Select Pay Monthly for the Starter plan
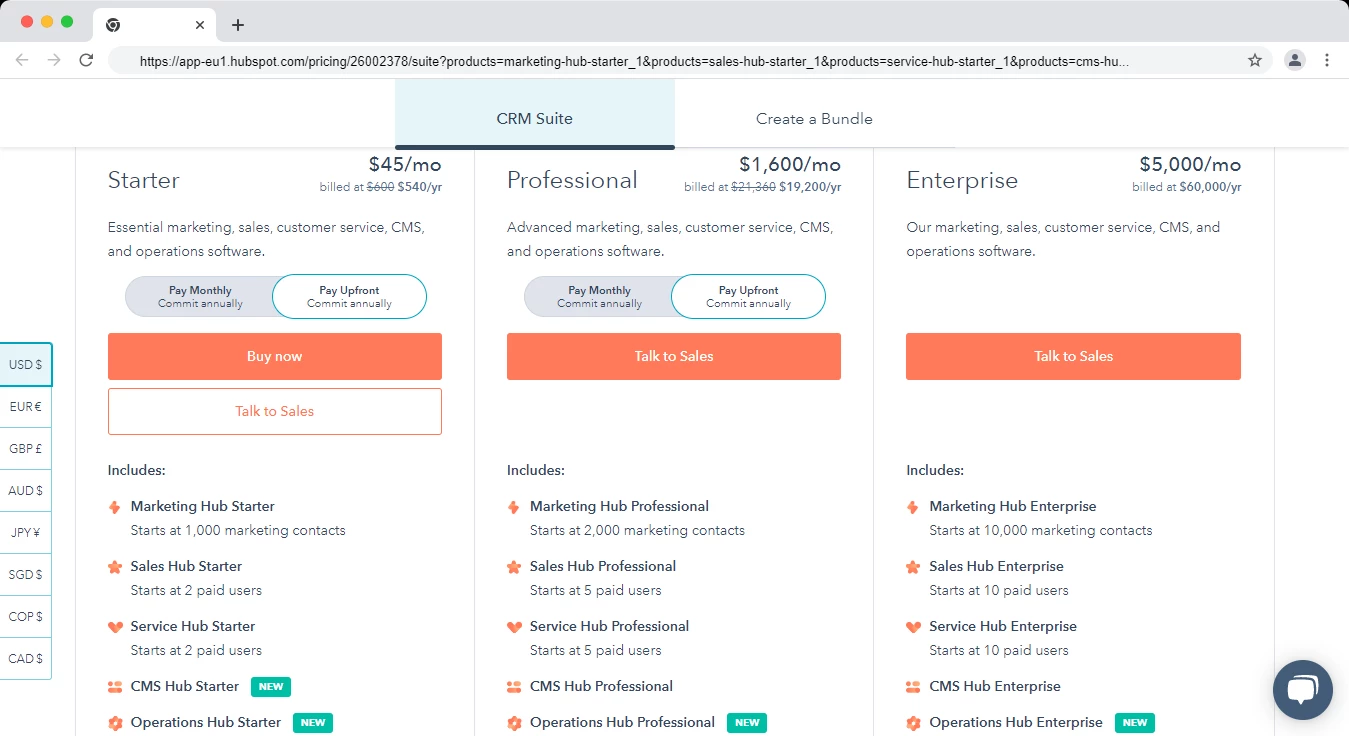This screenshot has width=1349, height=736. click(x=200, y=297)
